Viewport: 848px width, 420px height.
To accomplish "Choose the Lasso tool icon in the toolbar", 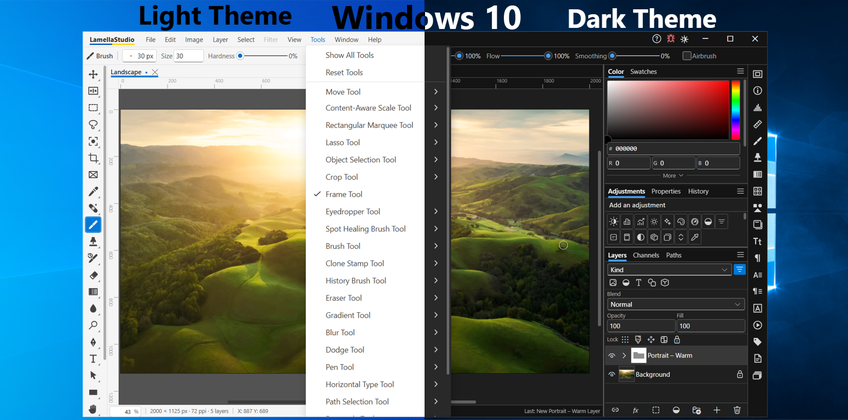I will click(x=93, y=124).
